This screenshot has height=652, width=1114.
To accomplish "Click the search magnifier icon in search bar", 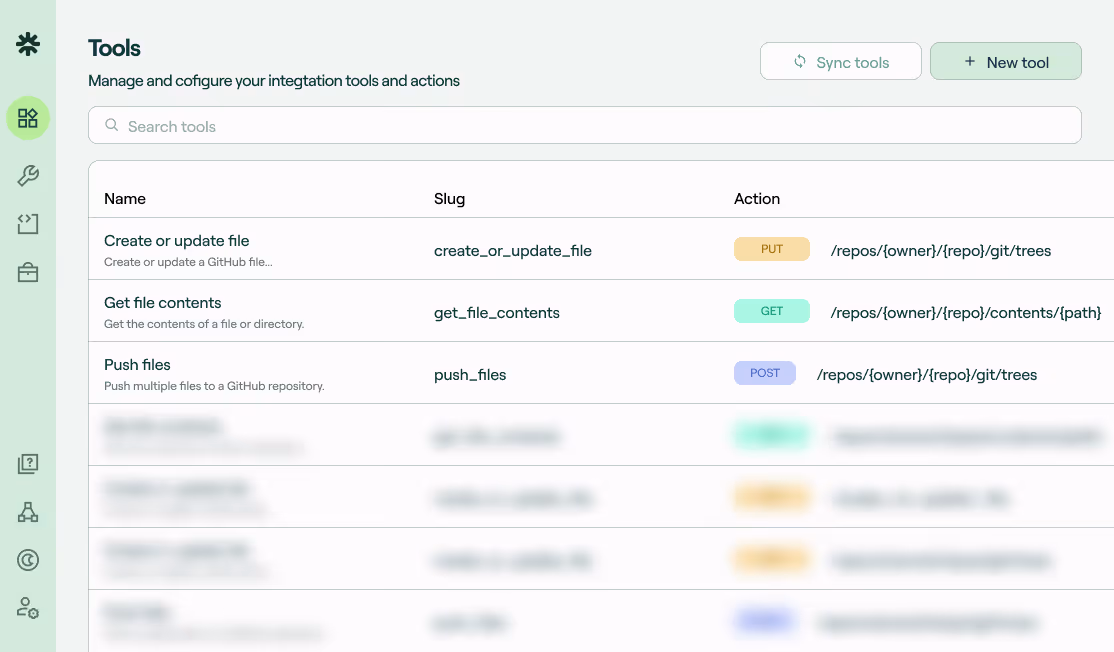I will point(111,125).
